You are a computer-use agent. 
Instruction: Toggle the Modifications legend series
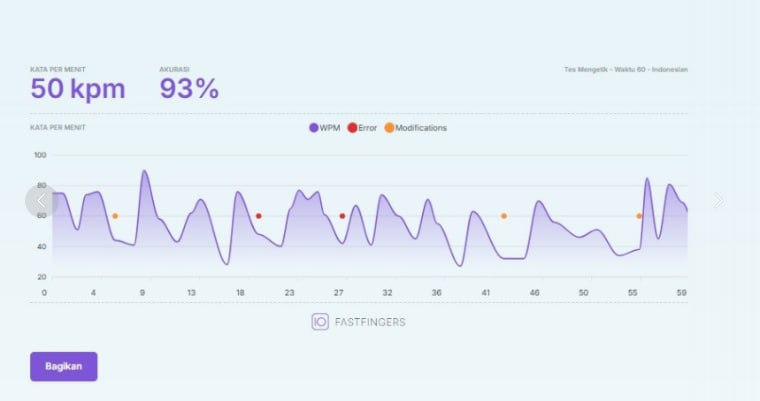click(416, 128)
